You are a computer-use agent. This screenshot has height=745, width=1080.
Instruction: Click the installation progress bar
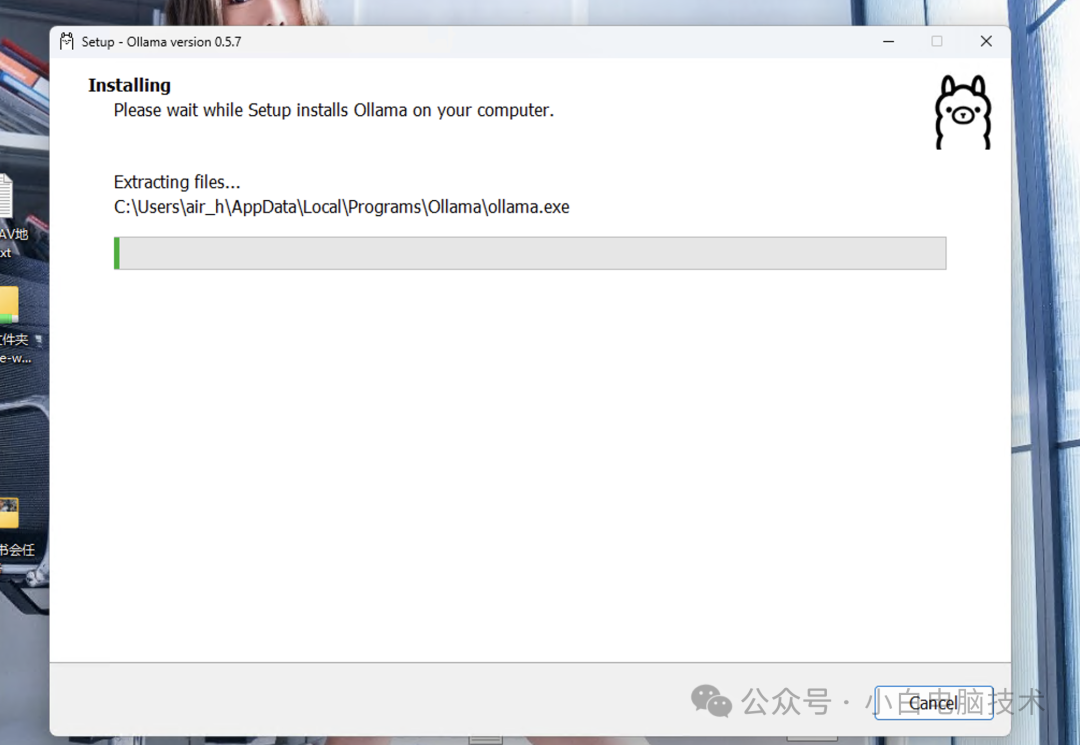click(x=530, y=253)
